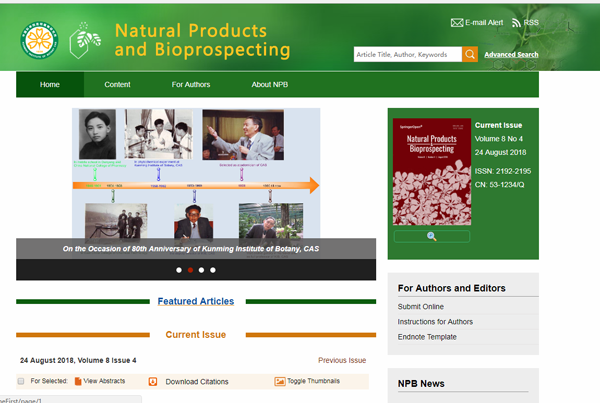
Task: Click the 80th Anniversary timeline slide image
Action: pyautogui.click(x=196, y=173)
